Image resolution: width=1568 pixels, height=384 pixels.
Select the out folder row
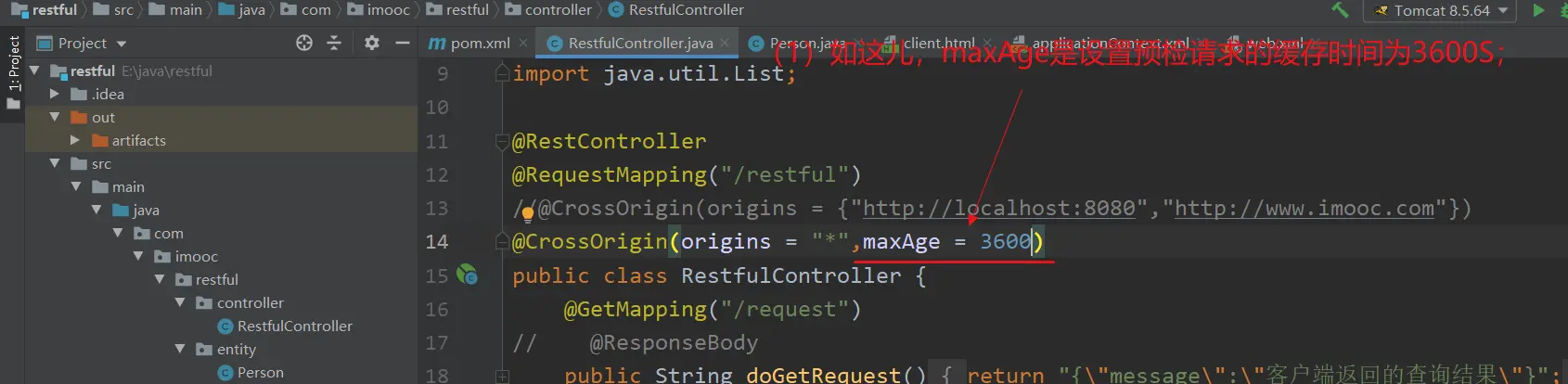point(221,117)
